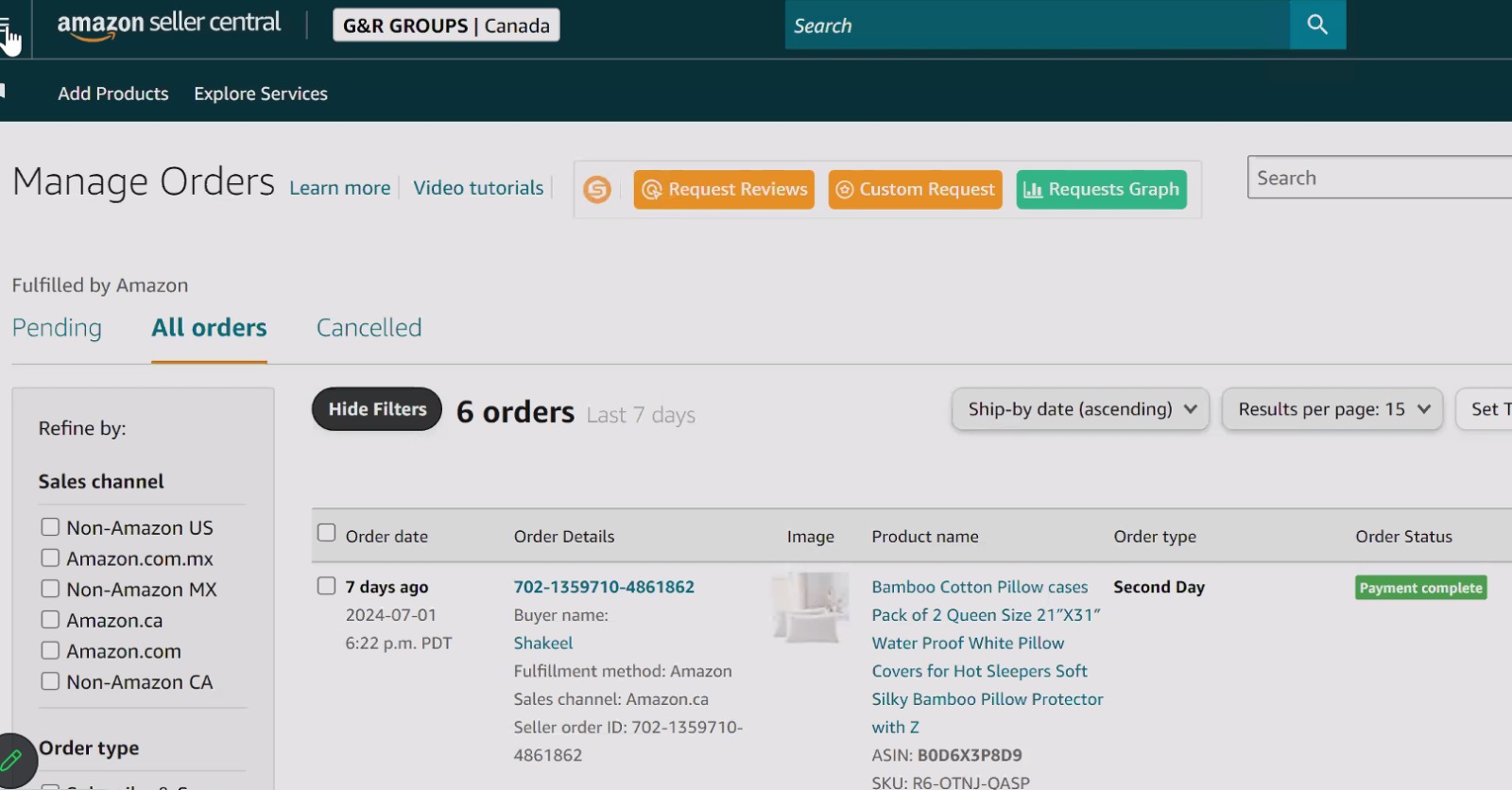Check the Non-Amazon US sales channel
Screen dimensions: 1512x790
coord(50,527)
